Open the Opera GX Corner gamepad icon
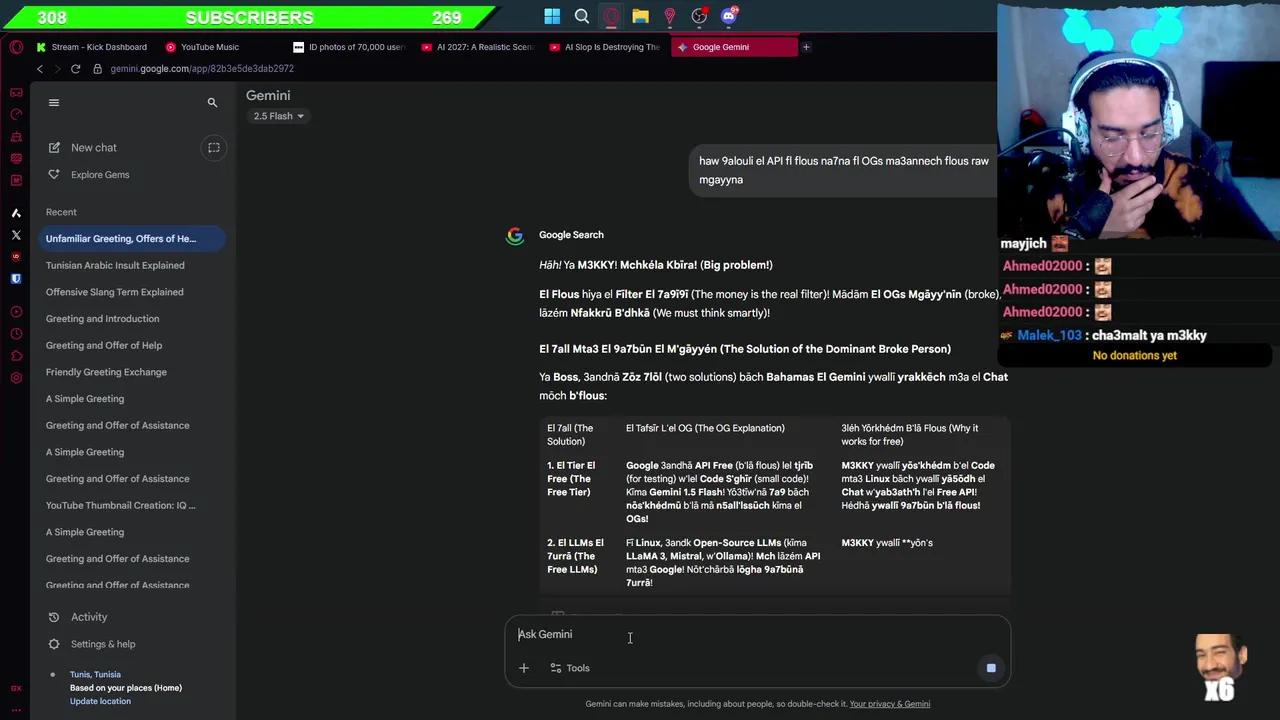 tap(16, 92)
